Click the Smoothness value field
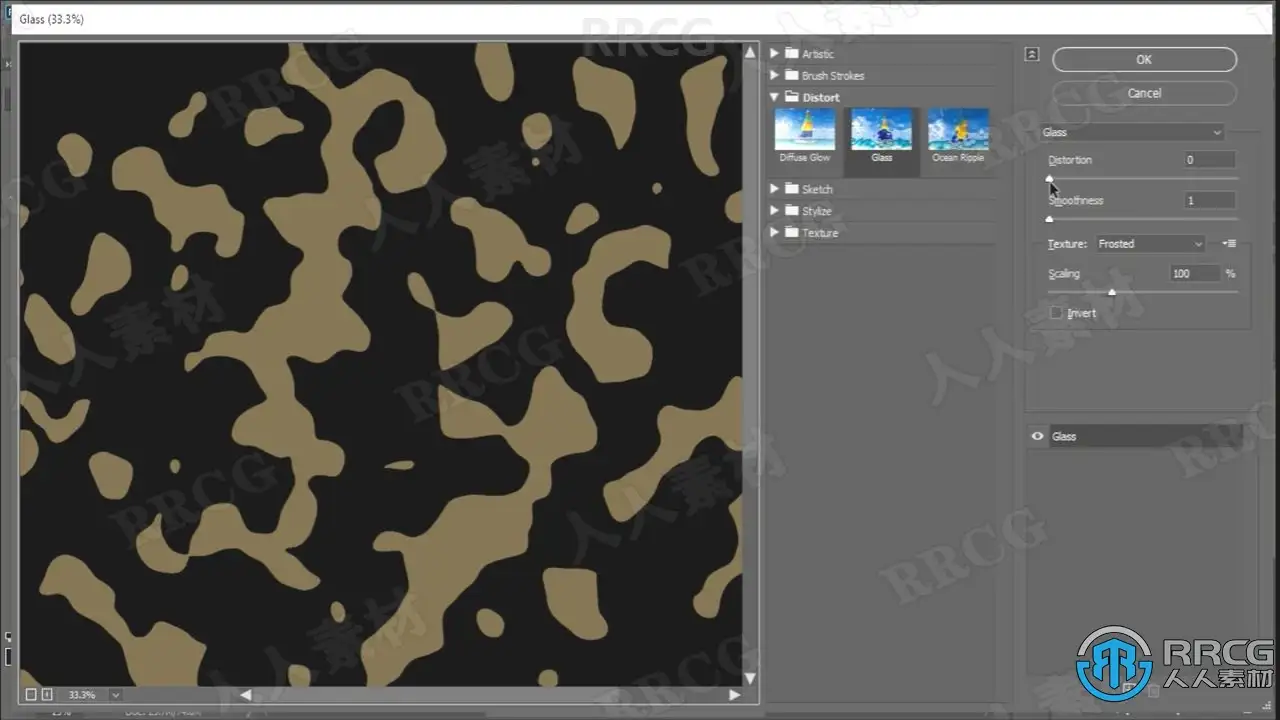1280x720 pixels. pos(1210,200)
